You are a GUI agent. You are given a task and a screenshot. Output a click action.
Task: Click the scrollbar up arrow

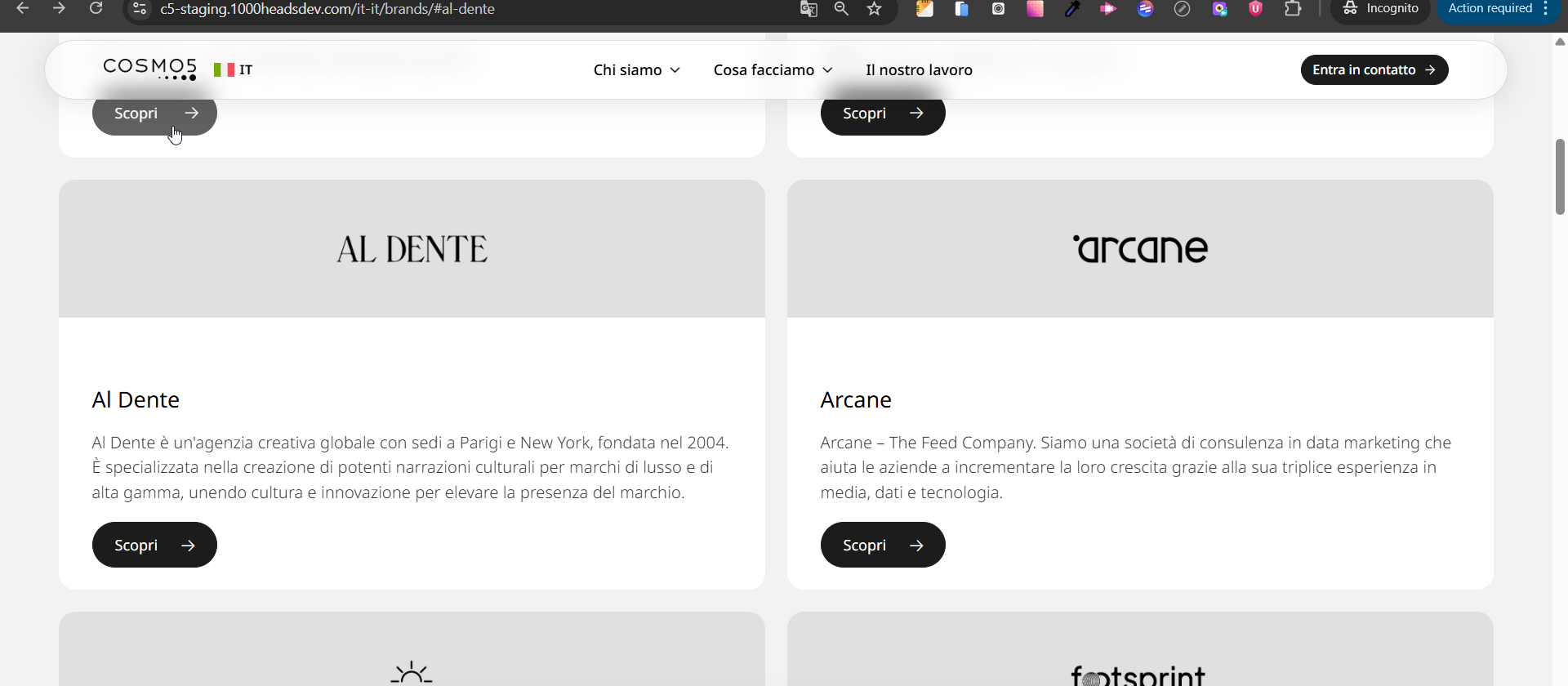click(x=1560, y=42)
